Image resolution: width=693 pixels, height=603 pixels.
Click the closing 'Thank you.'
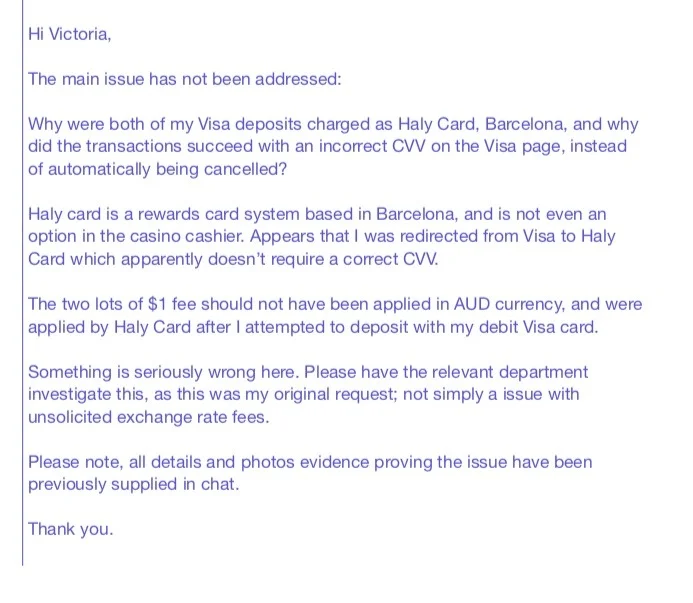tap(71, 529)
